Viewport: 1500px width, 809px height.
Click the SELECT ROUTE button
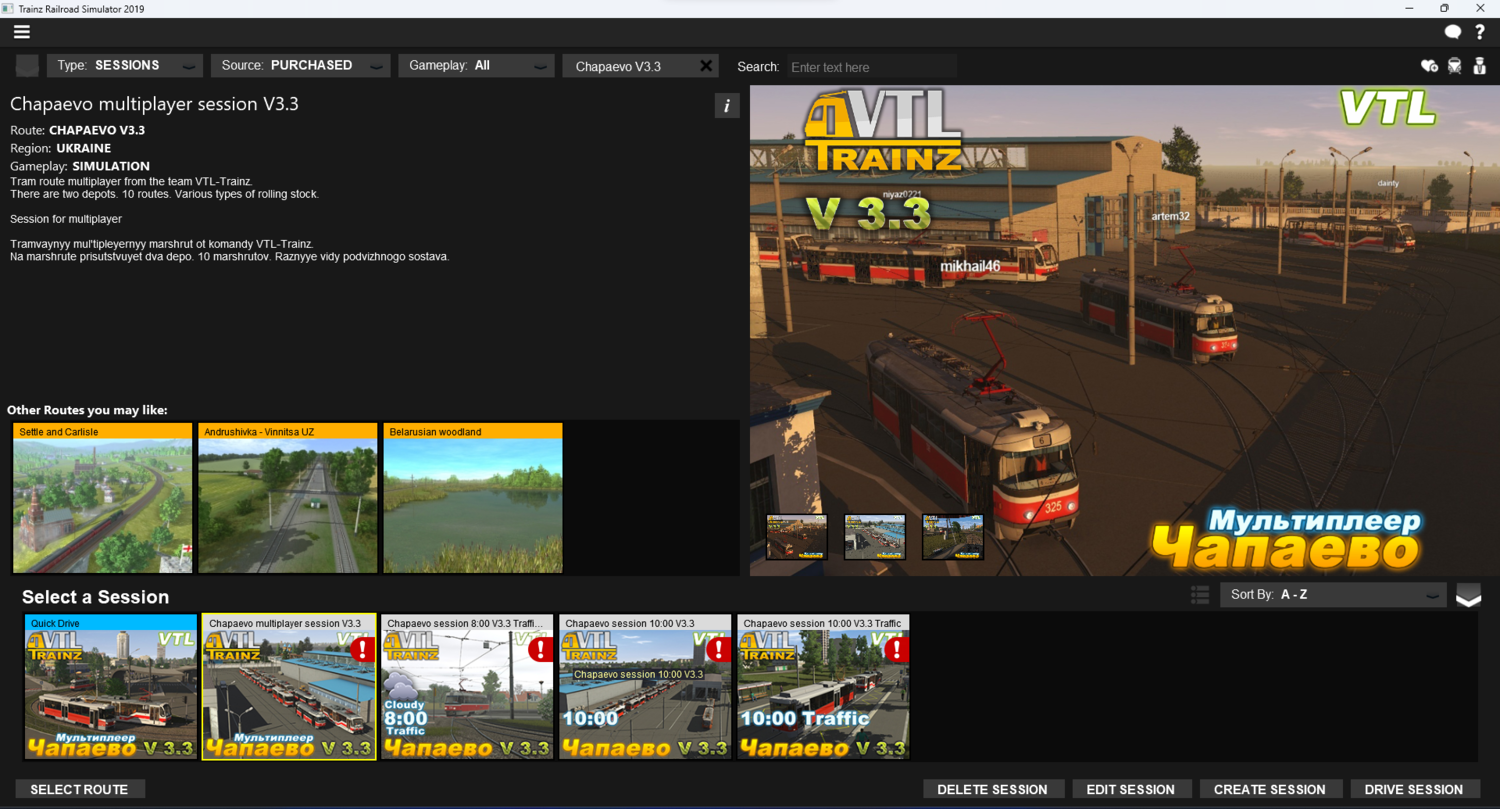[x=80, y=789]
